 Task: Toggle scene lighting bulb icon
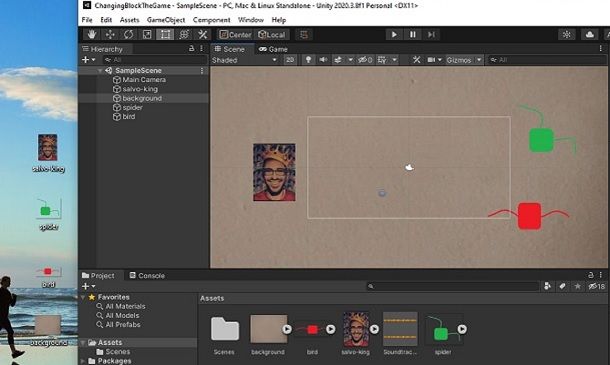pos(308,60)
